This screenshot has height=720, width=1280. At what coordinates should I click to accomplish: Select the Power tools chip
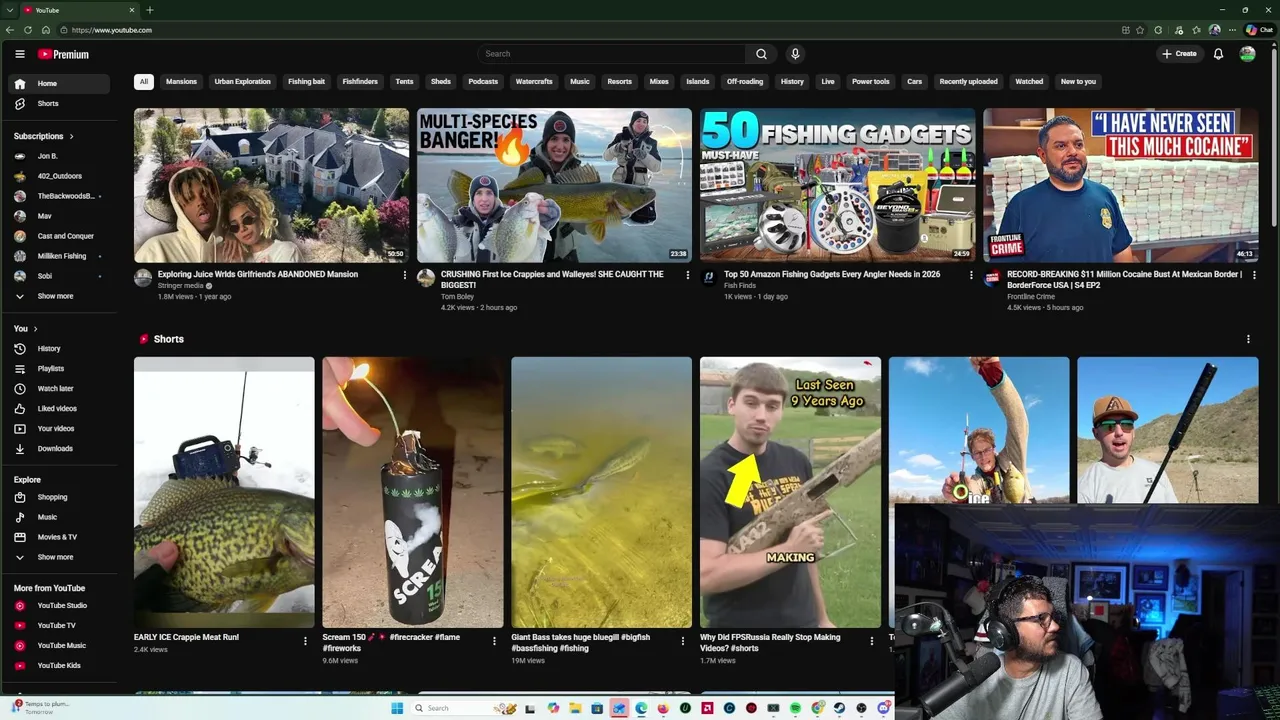click(870, 82)
